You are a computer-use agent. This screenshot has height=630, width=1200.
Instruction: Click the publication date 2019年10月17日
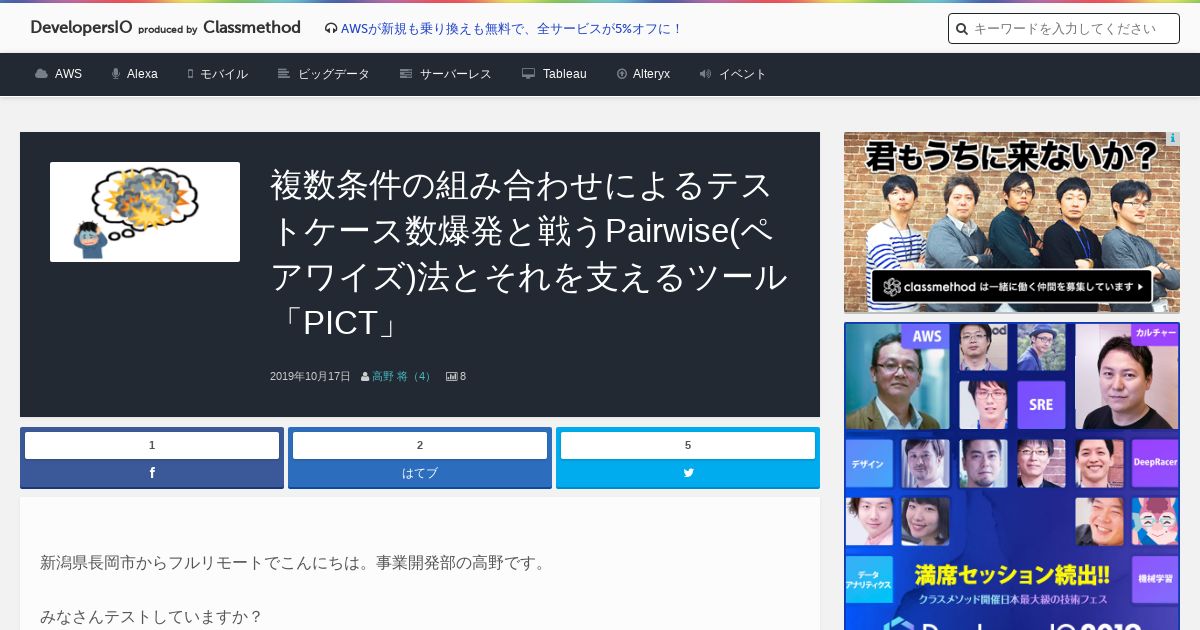pyautogui.click(x=310, y=377)
